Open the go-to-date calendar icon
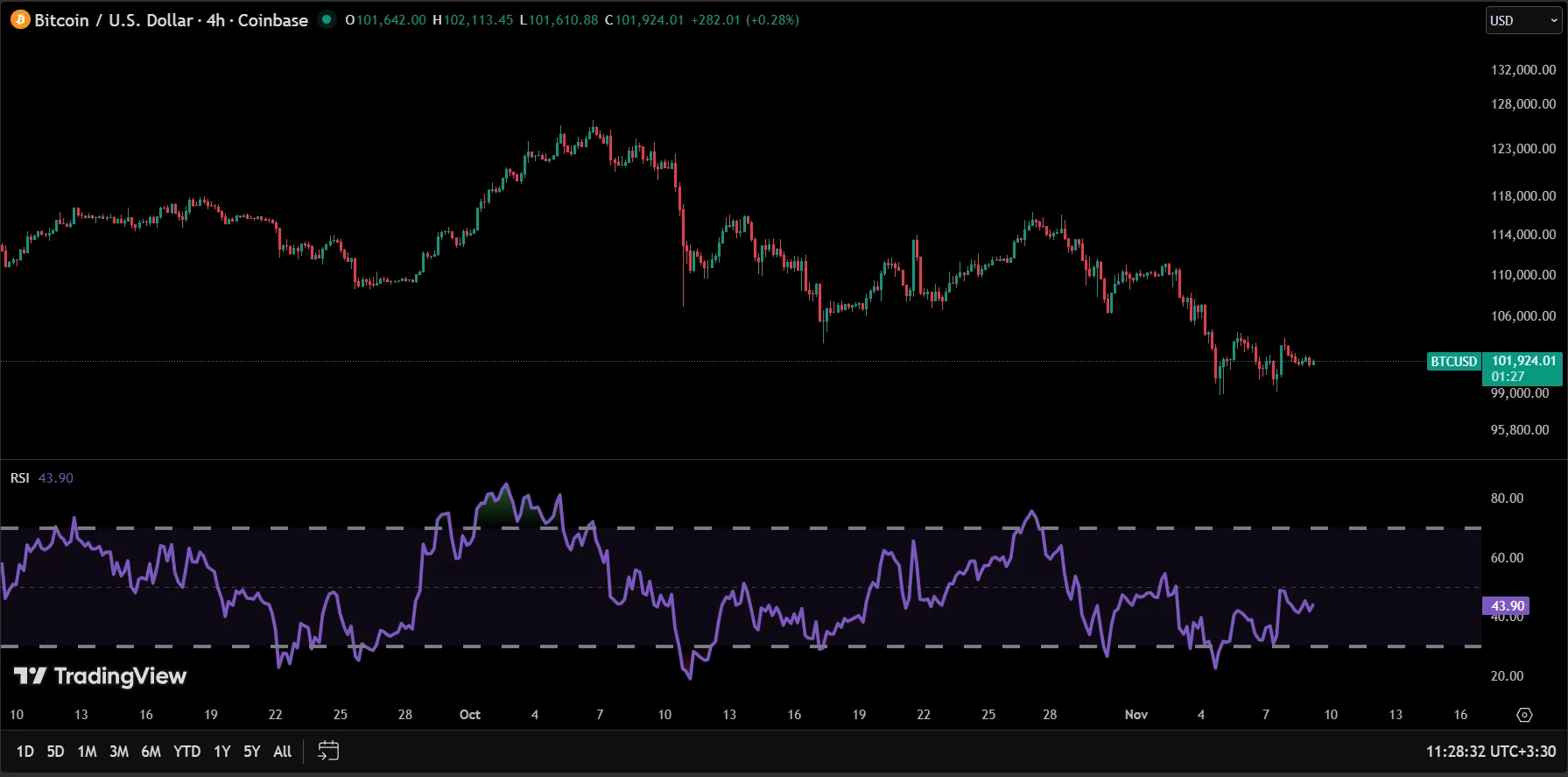Viewport: 1568px width, 777px height. (x=328, y=751)
